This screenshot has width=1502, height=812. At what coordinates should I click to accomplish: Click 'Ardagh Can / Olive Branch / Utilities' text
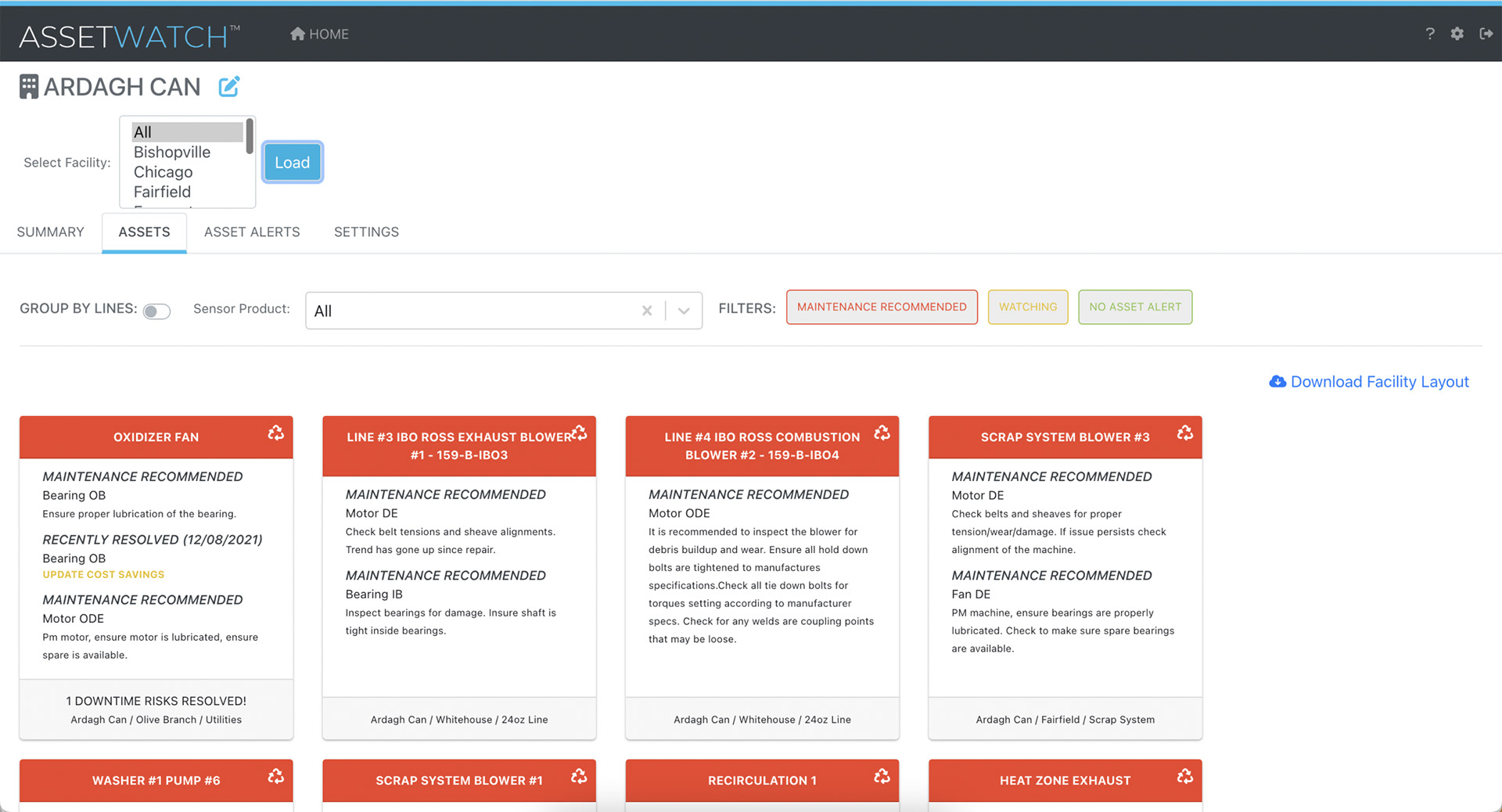(156, 720)
